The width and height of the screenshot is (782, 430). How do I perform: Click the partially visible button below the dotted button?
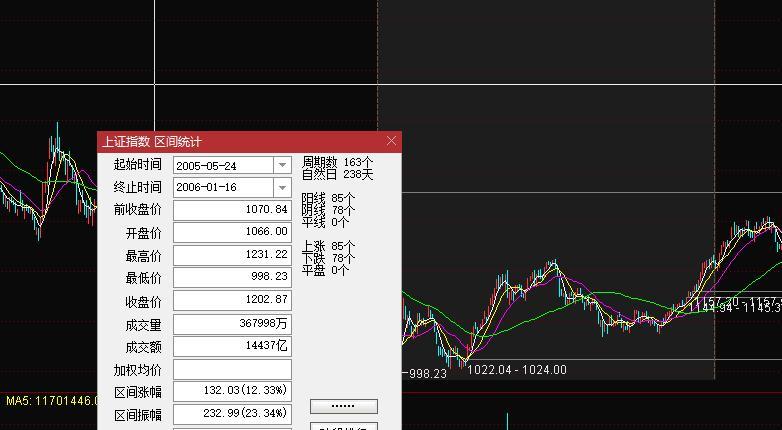click(344, 426)
